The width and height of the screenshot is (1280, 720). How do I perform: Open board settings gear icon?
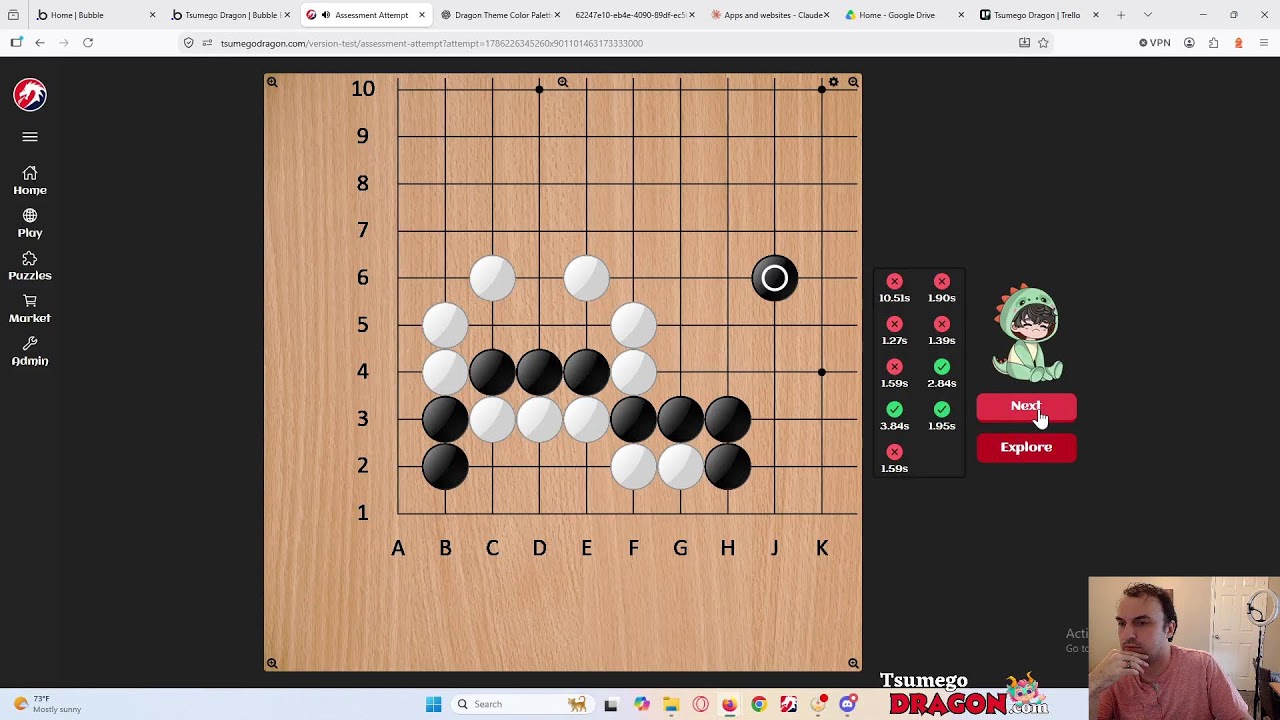[x=833, y=82]
